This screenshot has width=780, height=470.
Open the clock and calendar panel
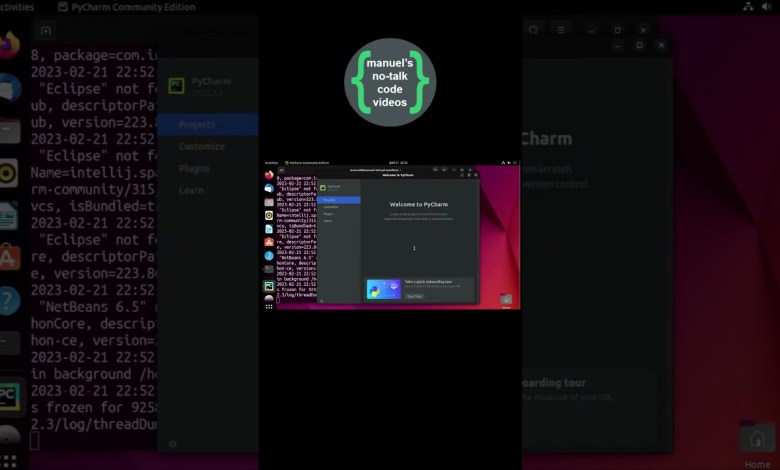398,163
